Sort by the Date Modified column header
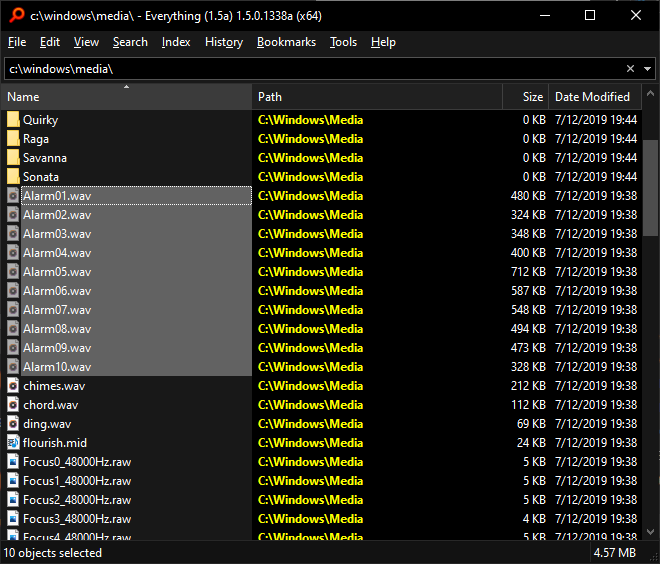Viewport: 660px width, 564px height. coord(595,97)
